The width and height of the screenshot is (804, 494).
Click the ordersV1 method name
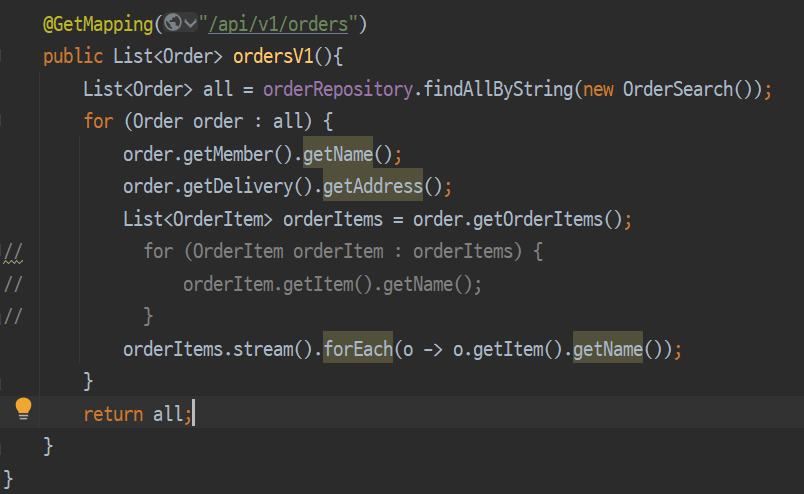[273, 56]
